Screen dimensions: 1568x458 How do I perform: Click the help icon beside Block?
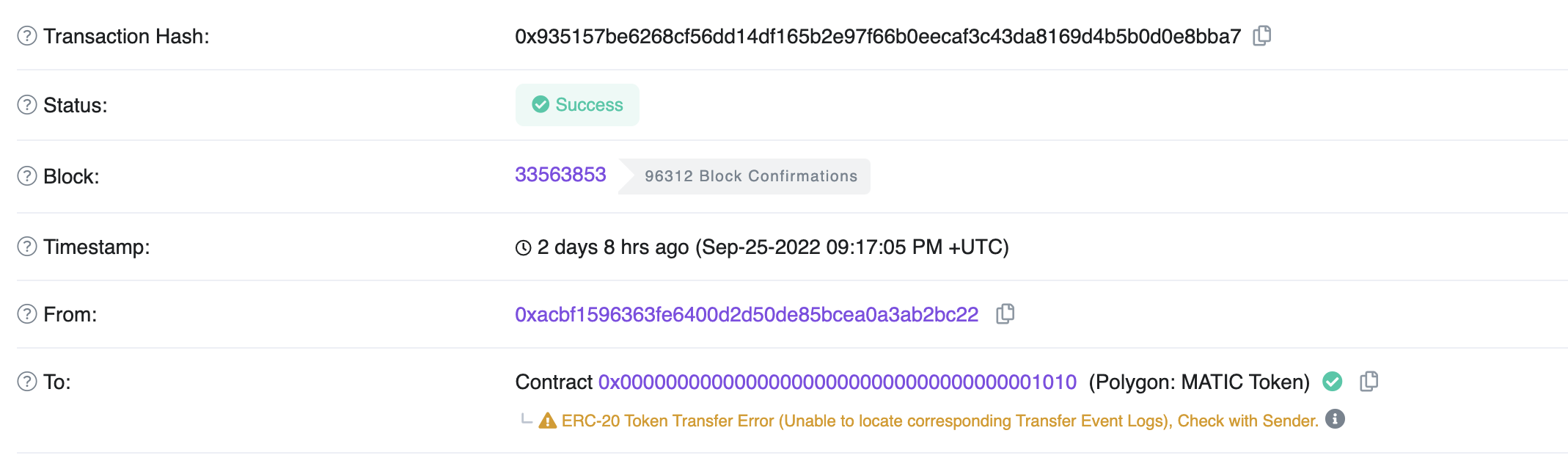(26, 175)
